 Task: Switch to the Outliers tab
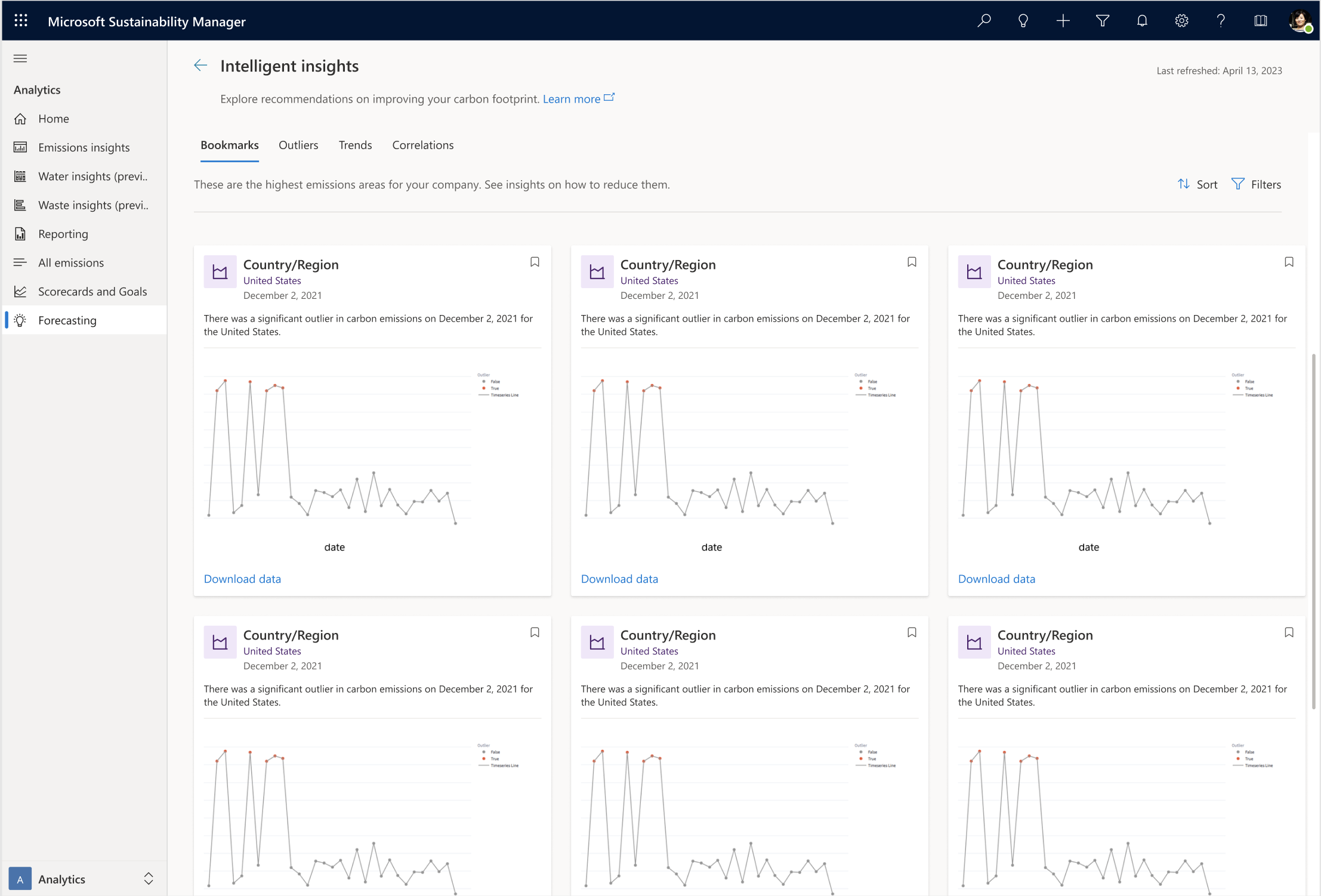298,145
